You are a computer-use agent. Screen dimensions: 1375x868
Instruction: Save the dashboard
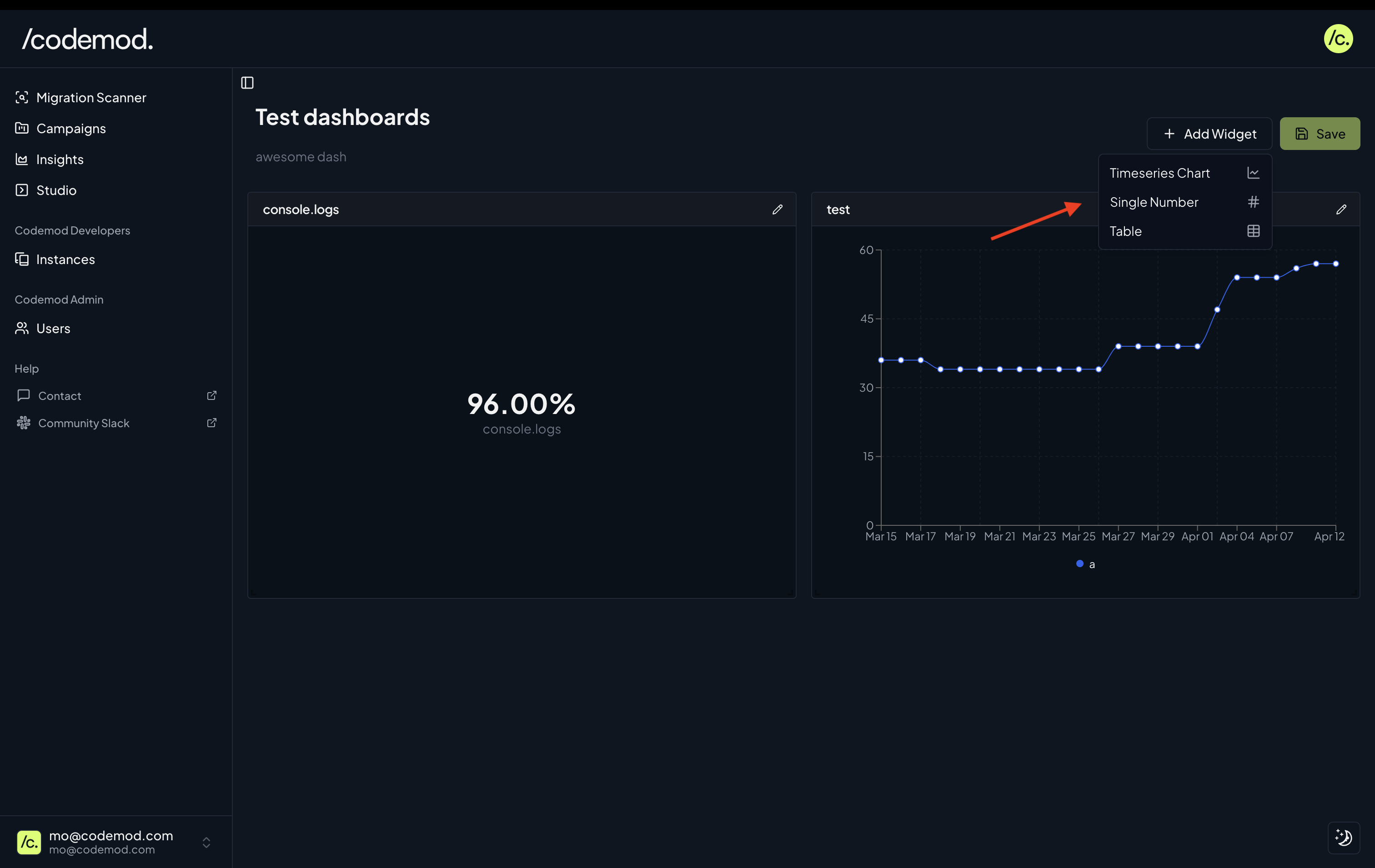[1319, 134]
